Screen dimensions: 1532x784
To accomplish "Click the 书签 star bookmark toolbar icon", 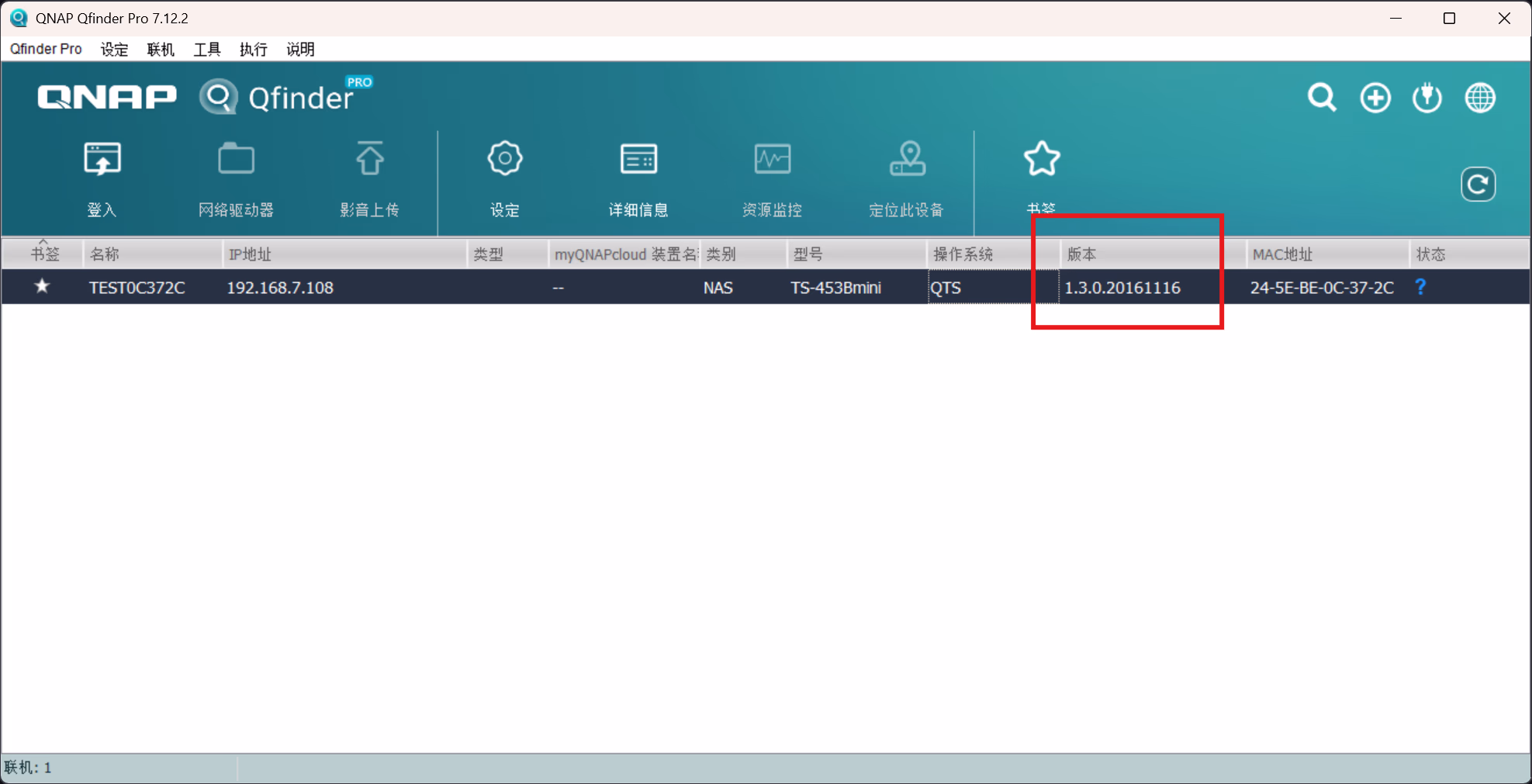I will (1042, 159).
